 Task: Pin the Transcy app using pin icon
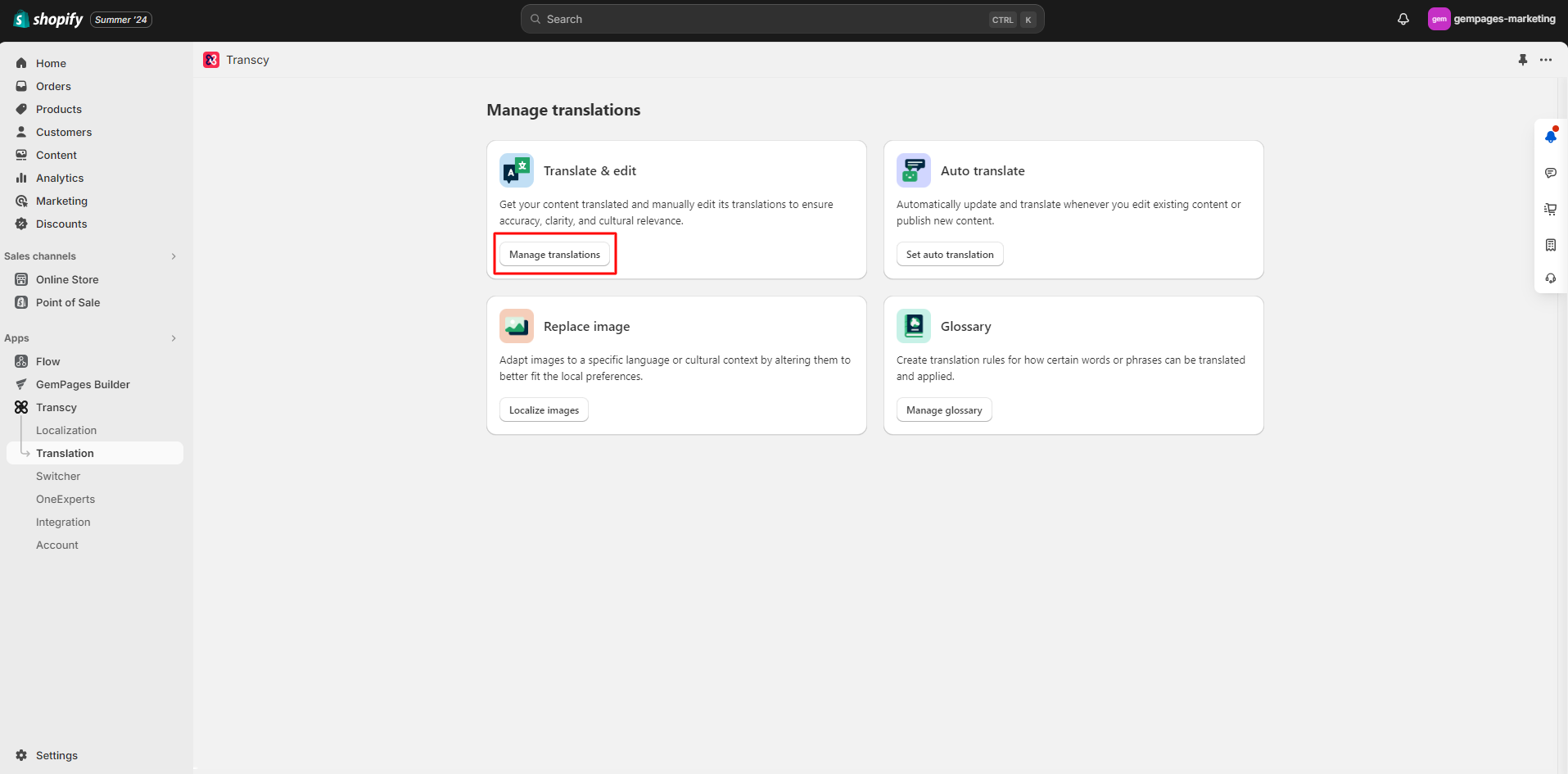coord(1522,60)
